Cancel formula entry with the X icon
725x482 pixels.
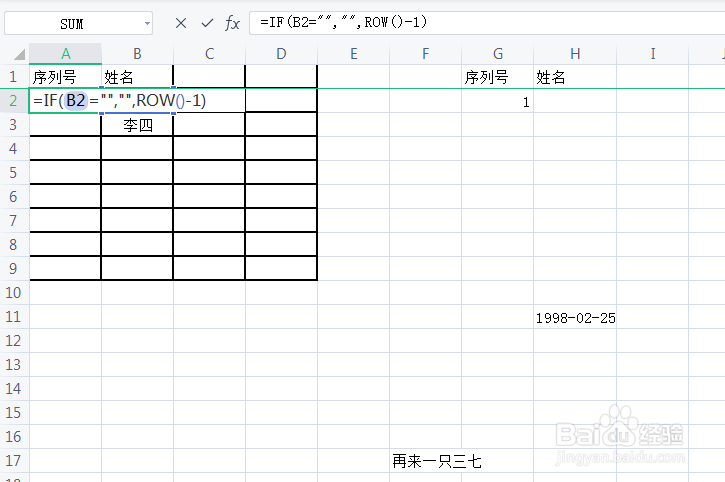pyautogui.click(x=181, y=23)
